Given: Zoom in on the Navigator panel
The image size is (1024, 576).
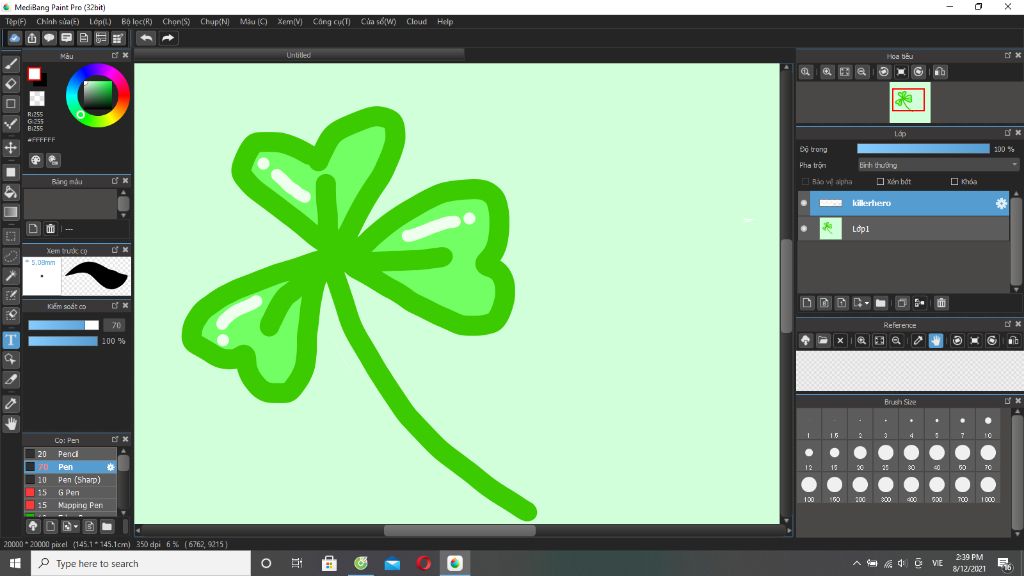Looking at the screenshot, I should [x=827, y=72].
